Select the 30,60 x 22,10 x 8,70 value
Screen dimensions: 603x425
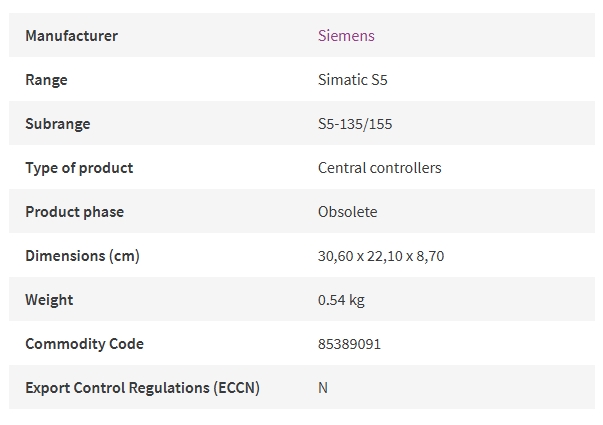point(381,256)
